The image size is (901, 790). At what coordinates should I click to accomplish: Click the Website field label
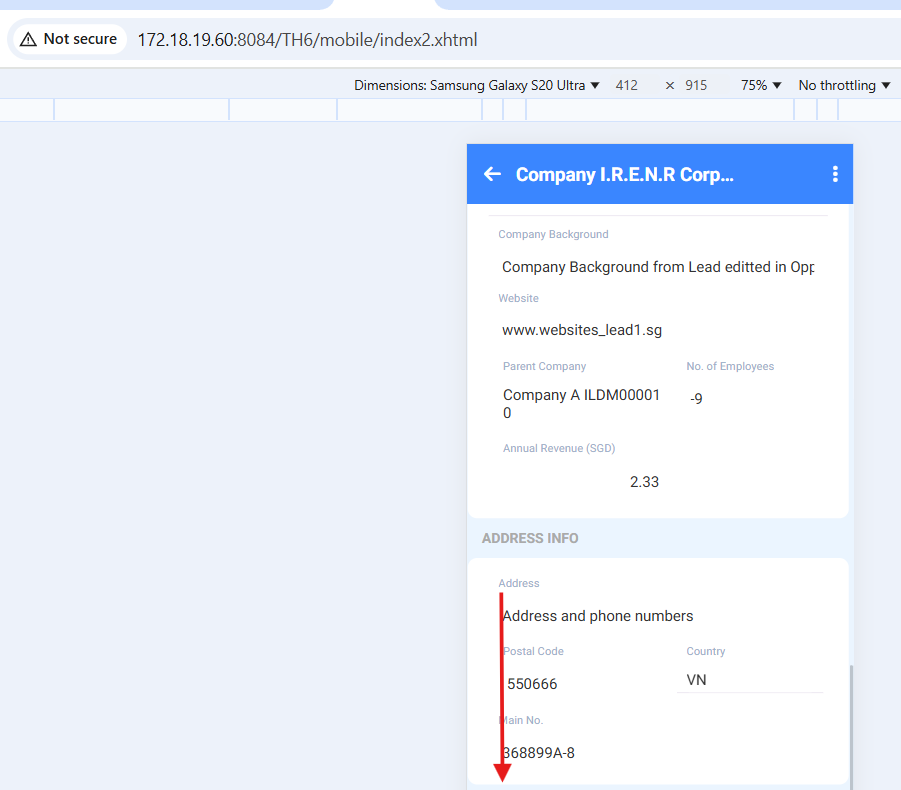tap(518, 298)
